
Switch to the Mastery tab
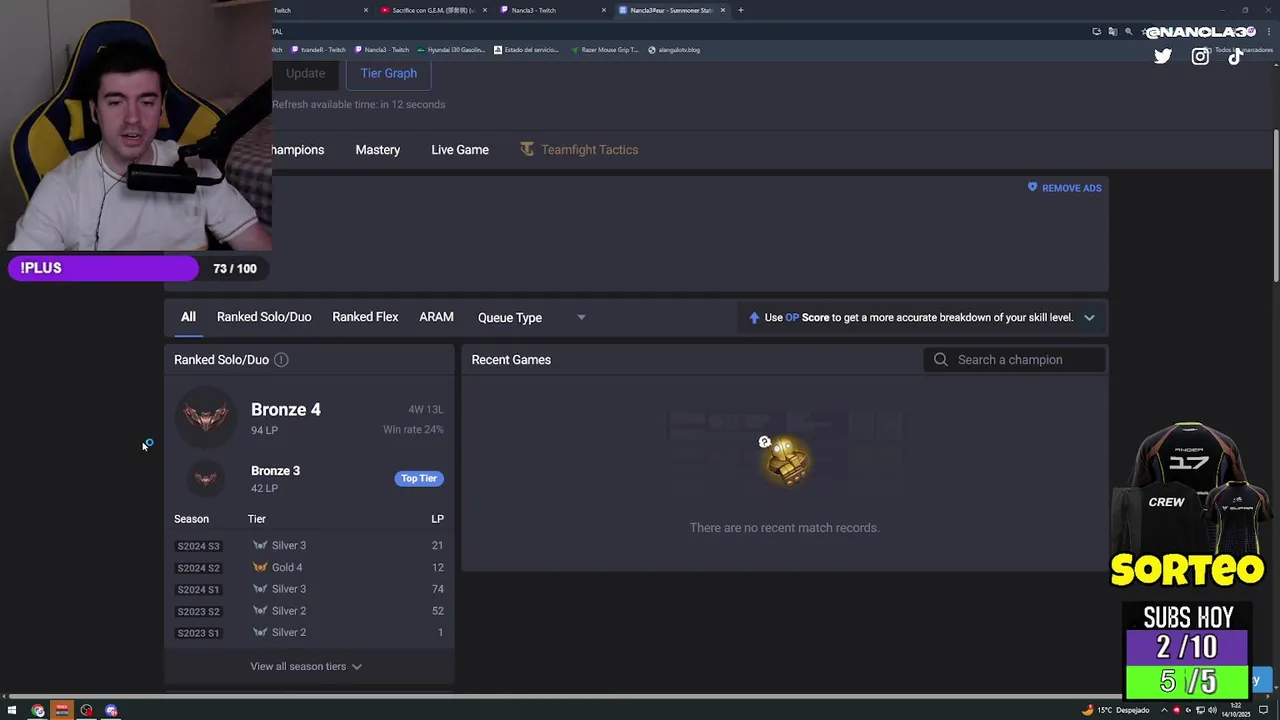(x=377, y=150)
